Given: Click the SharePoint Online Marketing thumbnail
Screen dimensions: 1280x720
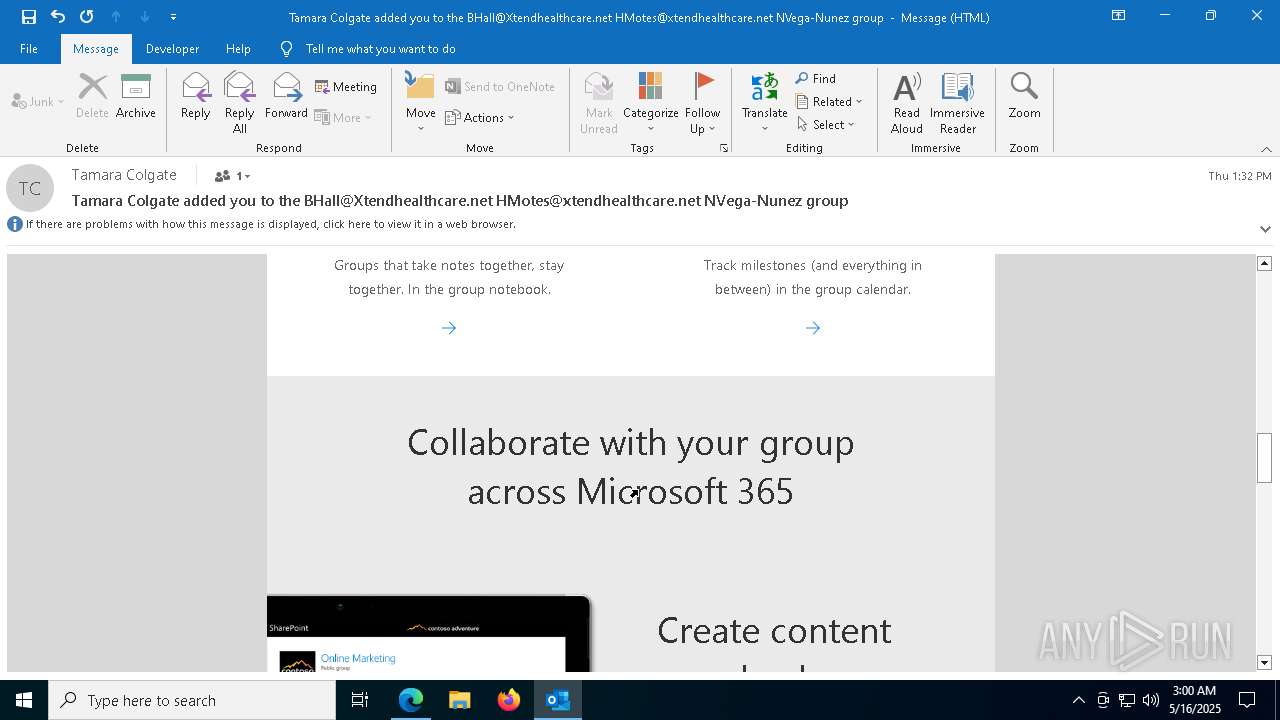Looking at the screenshot, I should [x=429, y=634].
